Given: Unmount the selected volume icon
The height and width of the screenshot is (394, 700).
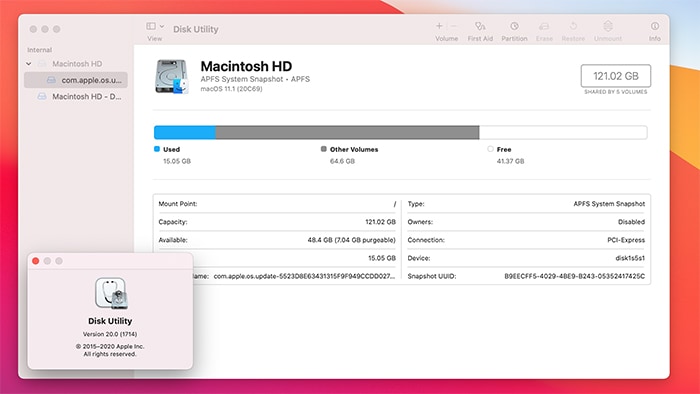Looking at the screenshot, I should tap(608, 26).
